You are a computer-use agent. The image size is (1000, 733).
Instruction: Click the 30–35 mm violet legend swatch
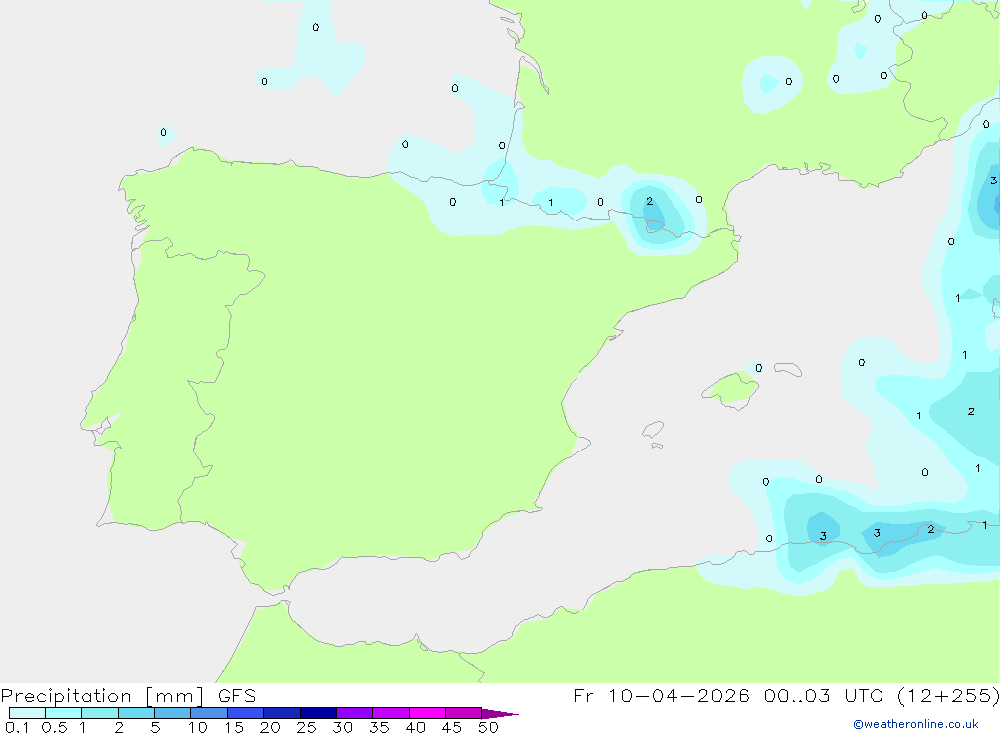[354, 713]
